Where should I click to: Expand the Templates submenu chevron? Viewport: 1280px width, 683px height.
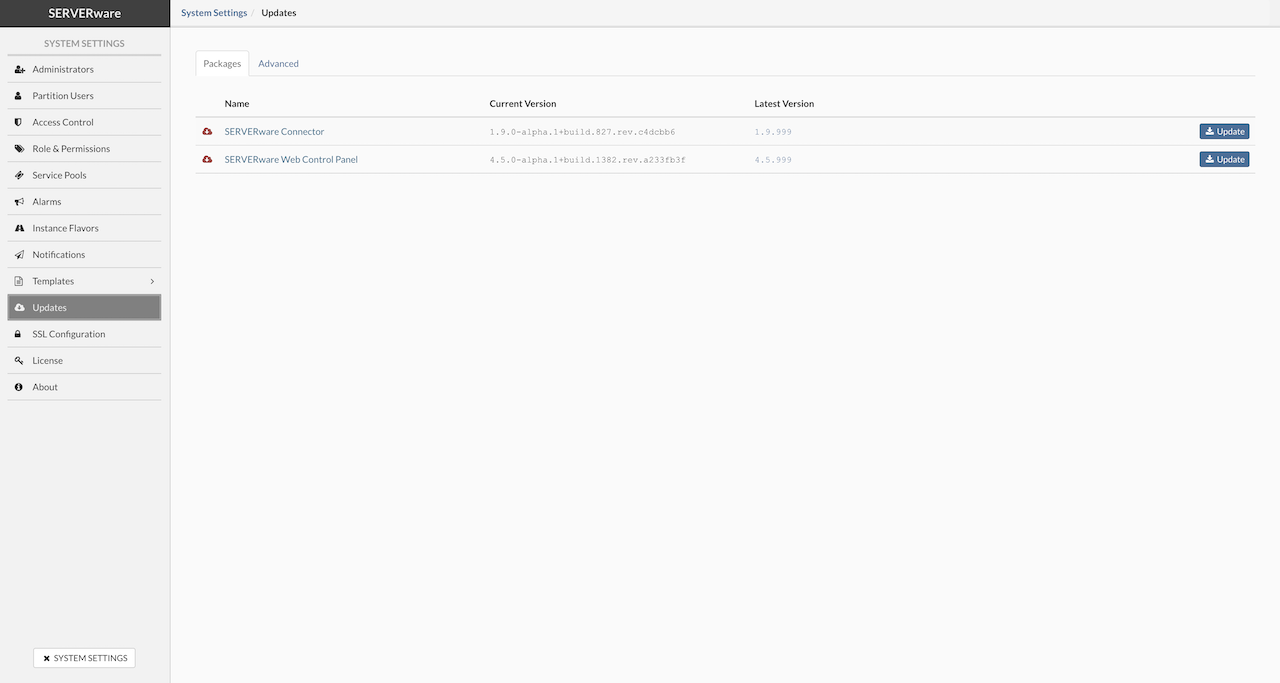(x=152, y=282)
